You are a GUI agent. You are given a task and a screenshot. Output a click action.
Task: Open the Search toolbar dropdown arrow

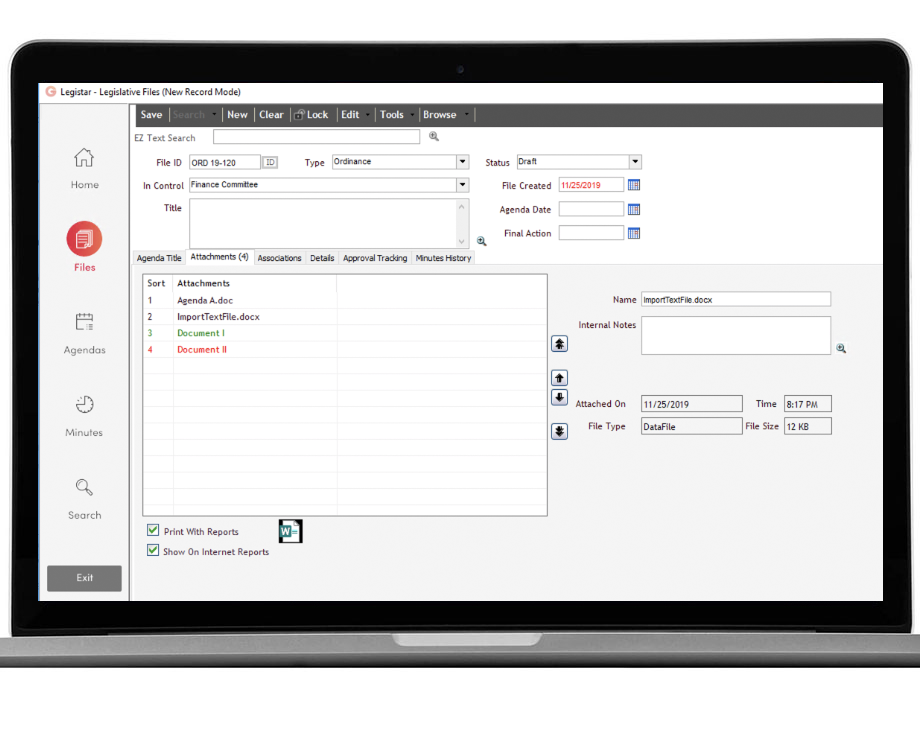pyautogui.click(x=214, y=115)
